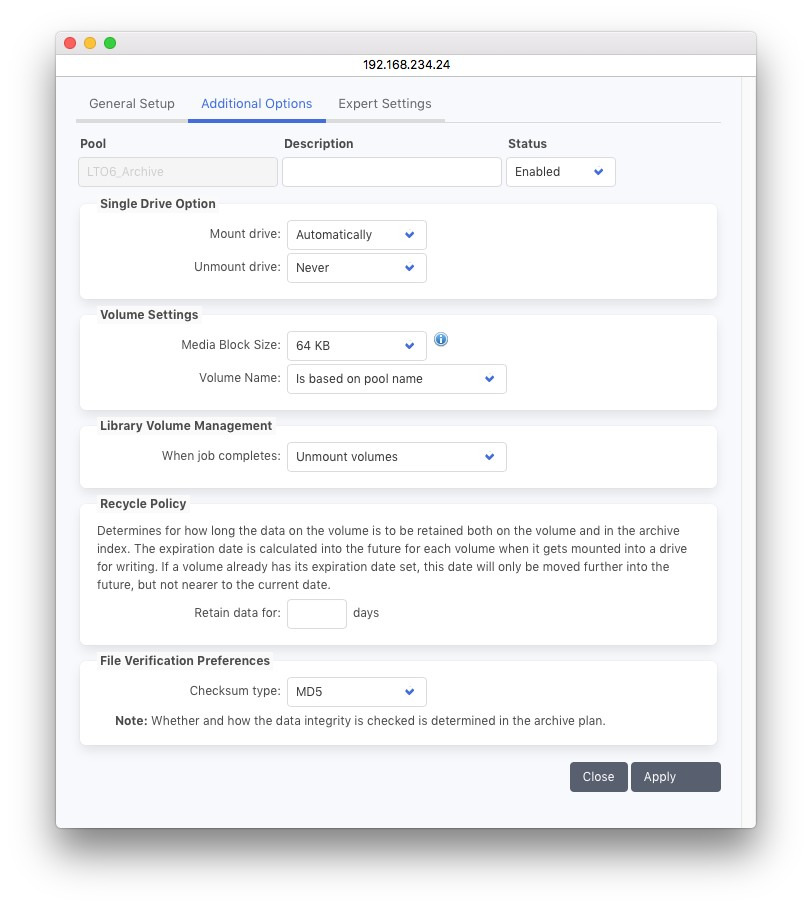The width and height of the screenshot is (812, 908).
Task: Click the green macOS fullscreen button
Action: coord(110,43)
